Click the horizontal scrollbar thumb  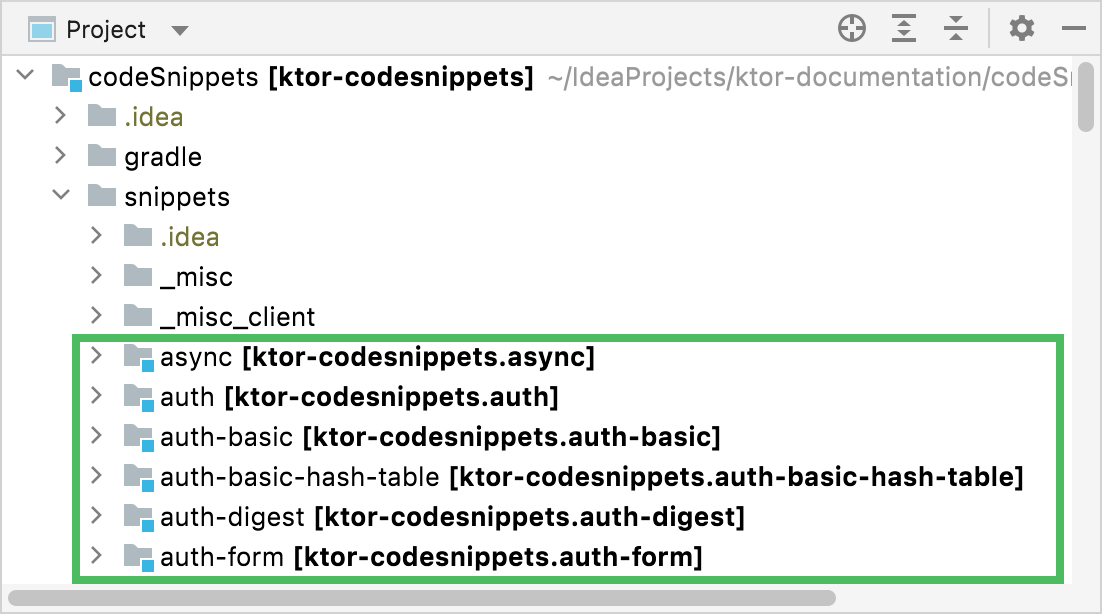422,598
